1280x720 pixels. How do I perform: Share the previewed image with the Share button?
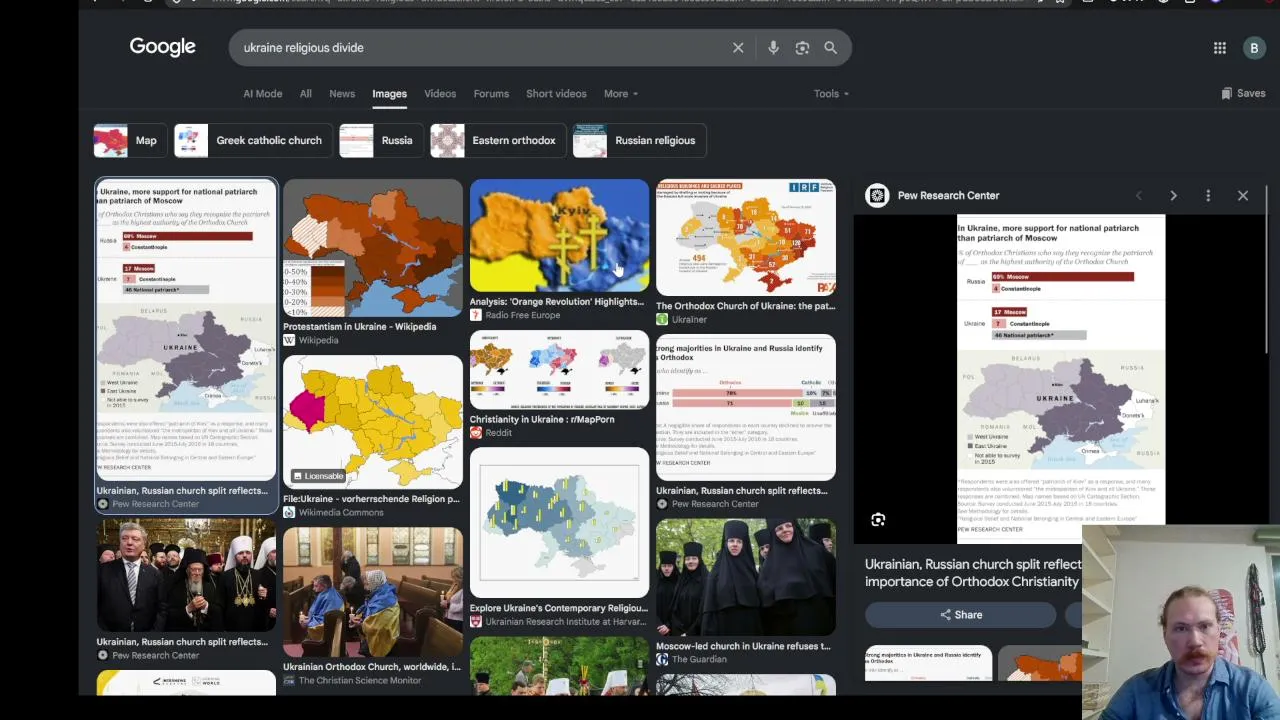(961, 615)
